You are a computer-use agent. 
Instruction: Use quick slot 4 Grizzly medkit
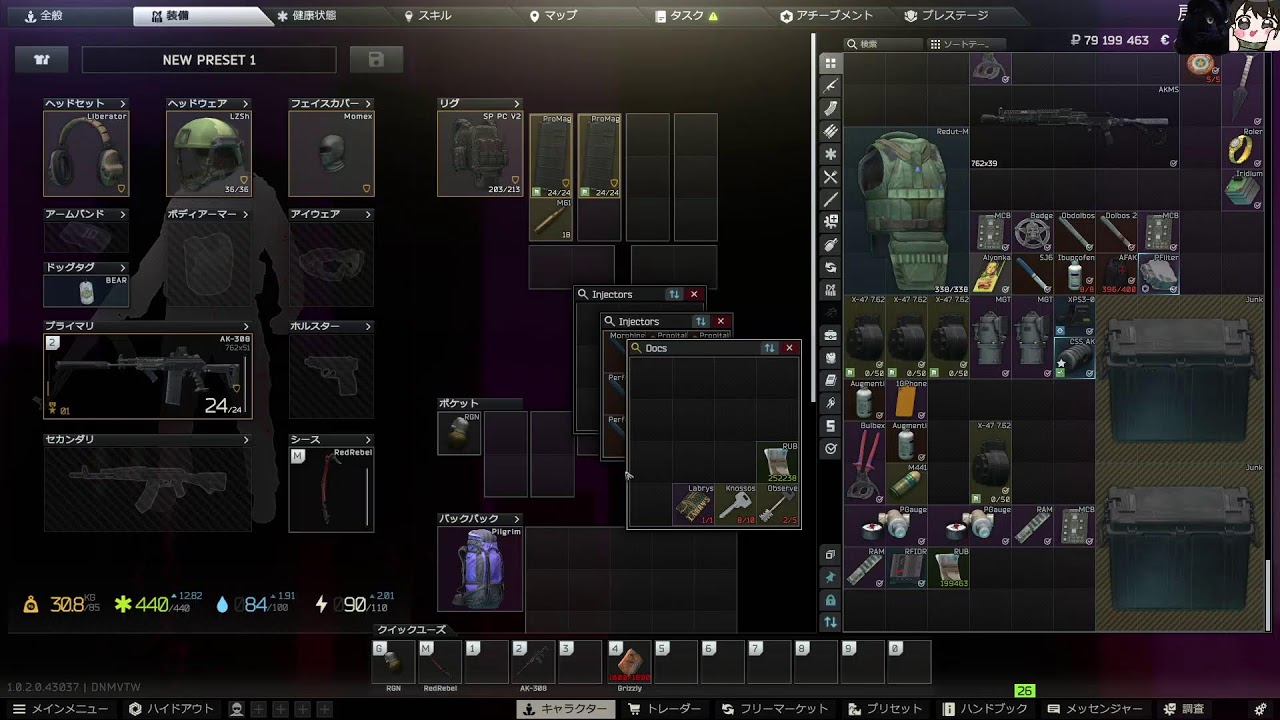click(x=629, y=662)
